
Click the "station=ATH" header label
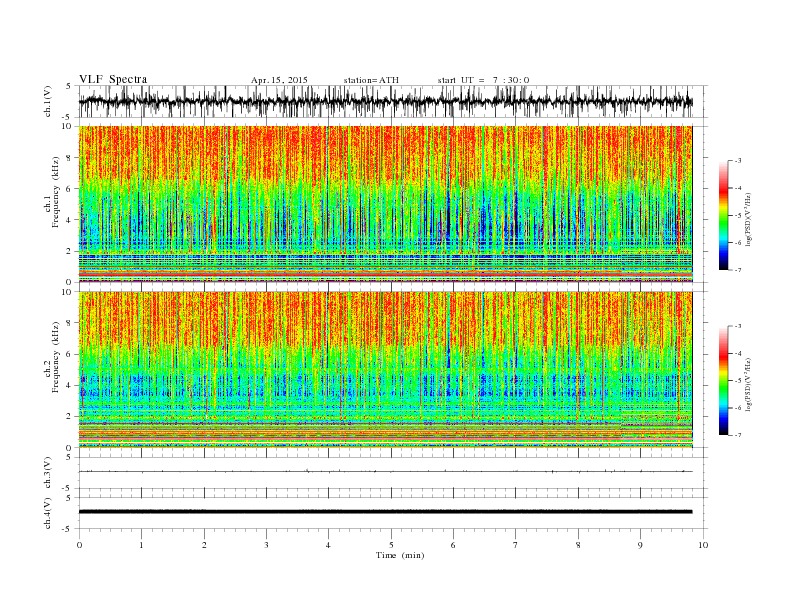tap(371, 80)
